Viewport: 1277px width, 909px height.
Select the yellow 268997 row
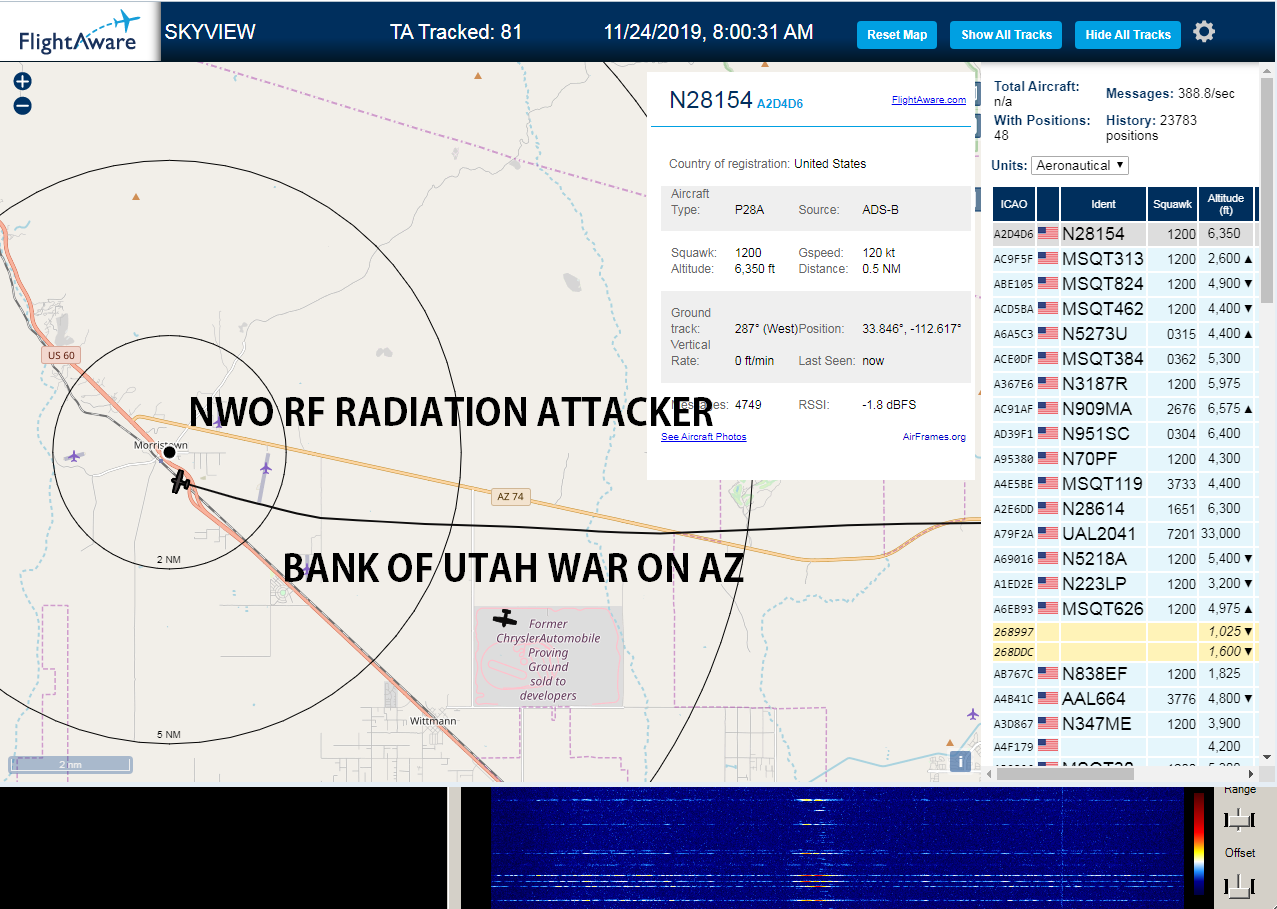pyautogui.click(x=1124, y=632)
